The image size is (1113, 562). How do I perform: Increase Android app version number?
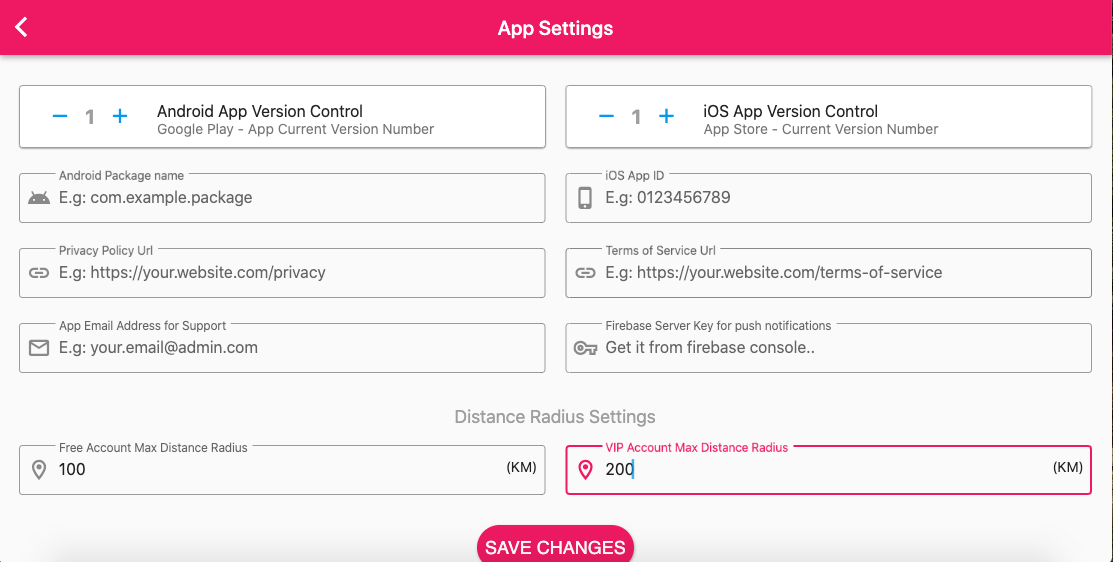click(x=120, y=117)
